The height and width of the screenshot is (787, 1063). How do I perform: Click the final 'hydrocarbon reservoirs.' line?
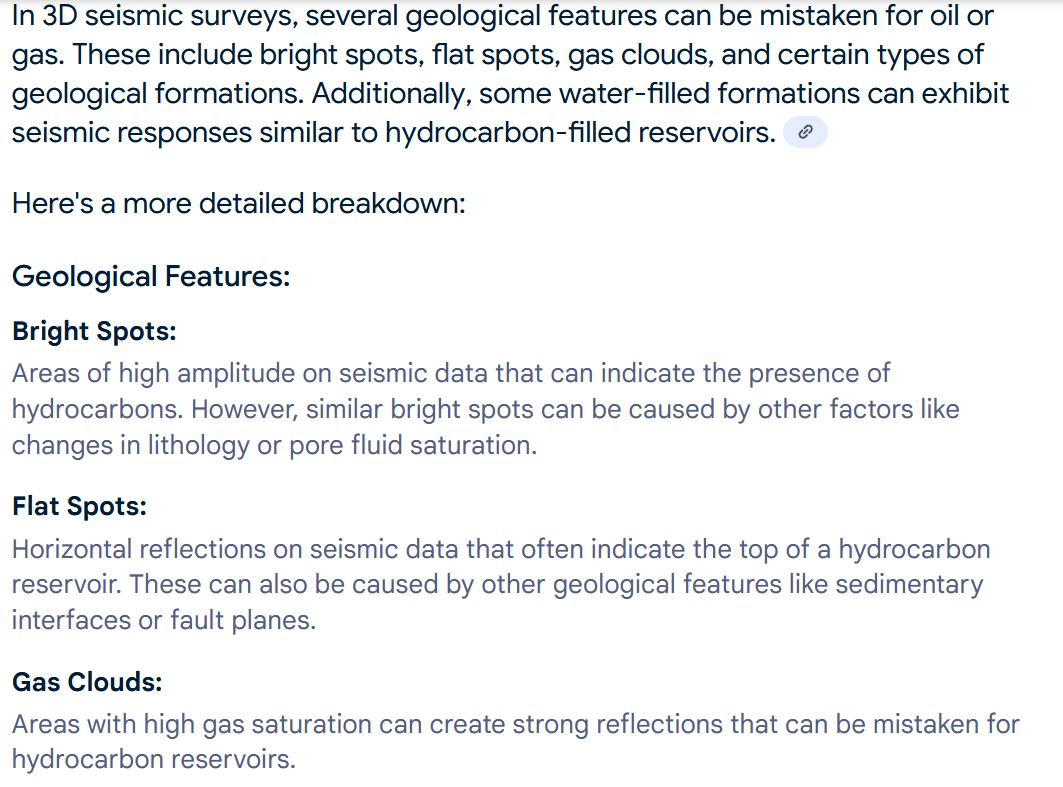coord(154,760)
